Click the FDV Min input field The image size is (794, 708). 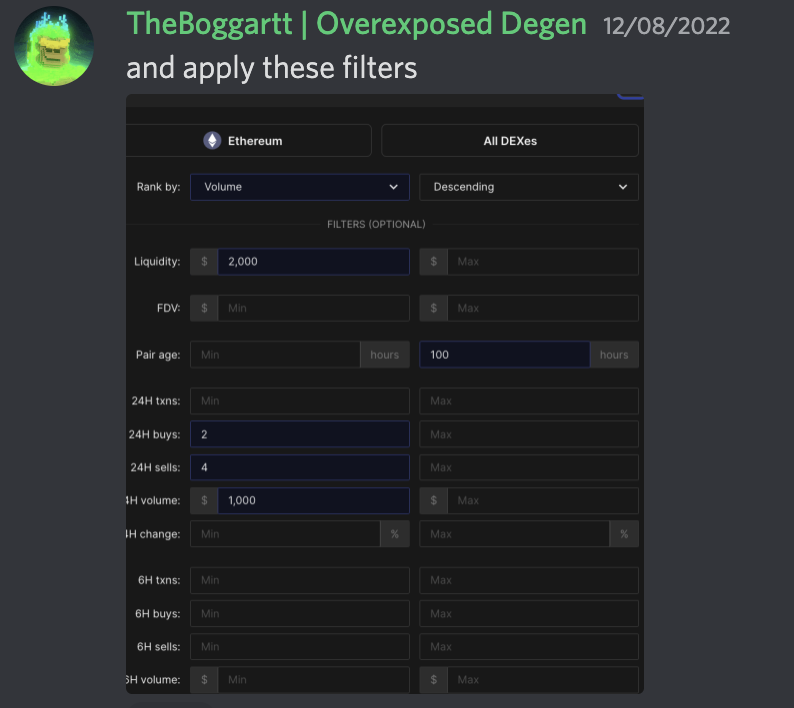tap(313, 308)
